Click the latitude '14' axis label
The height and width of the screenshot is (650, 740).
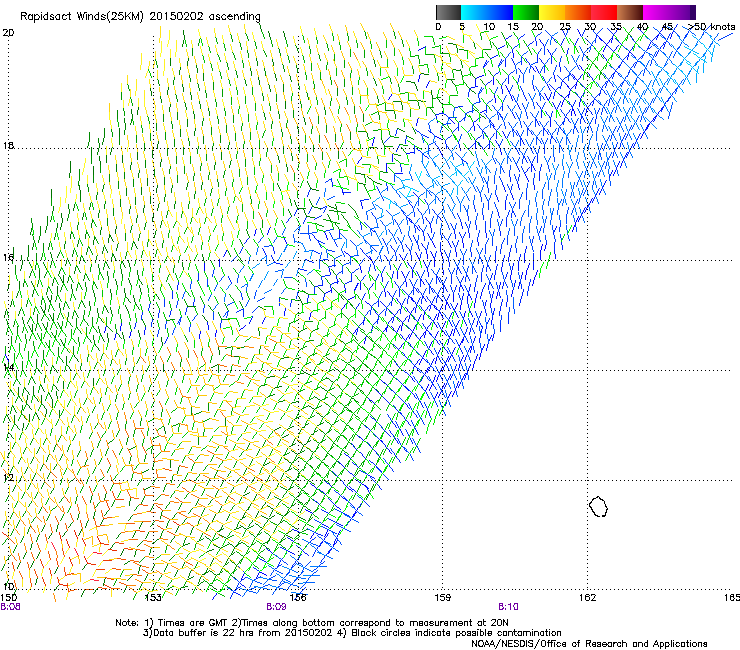pyautogui.click(x=8, y=367)
